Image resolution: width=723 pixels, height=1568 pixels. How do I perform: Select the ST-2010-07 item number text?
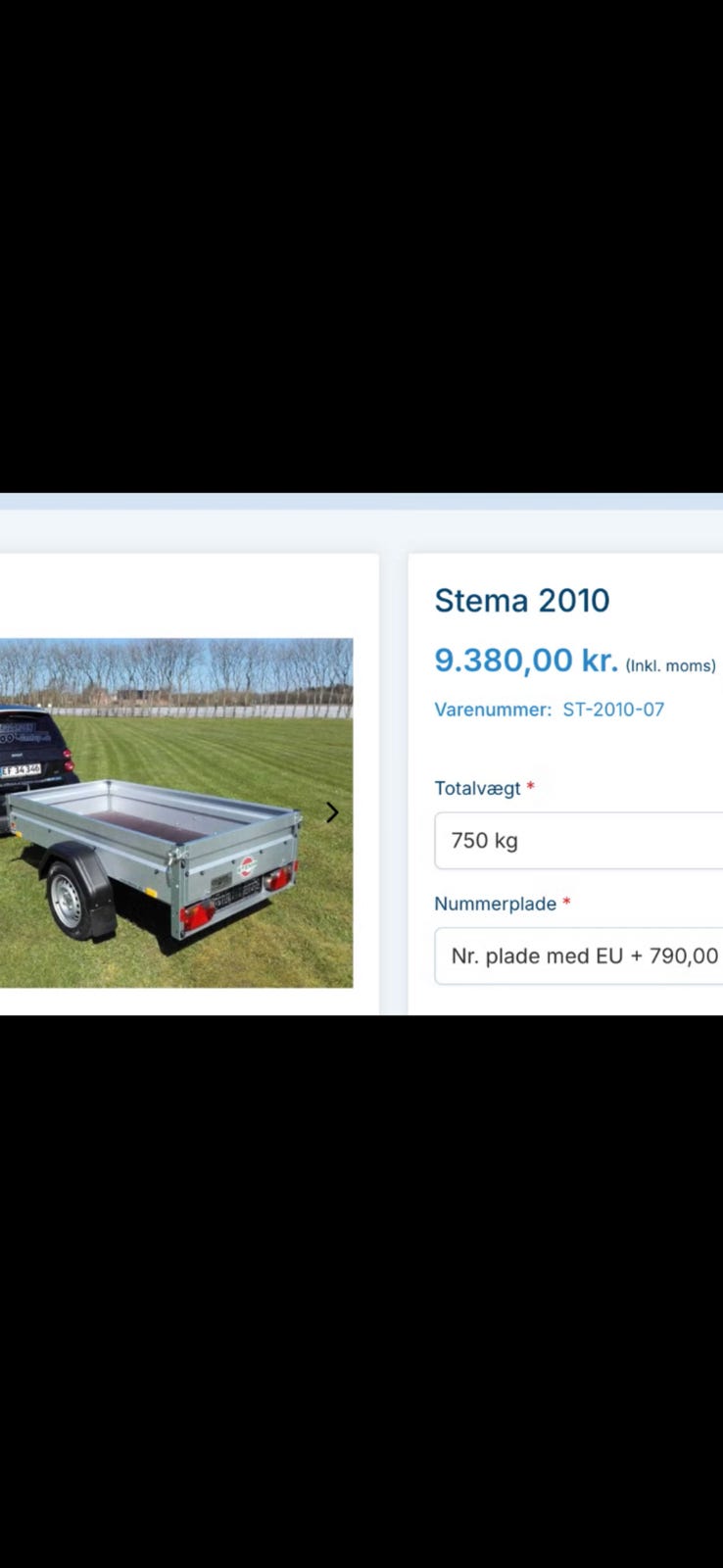tap(613, 710)
